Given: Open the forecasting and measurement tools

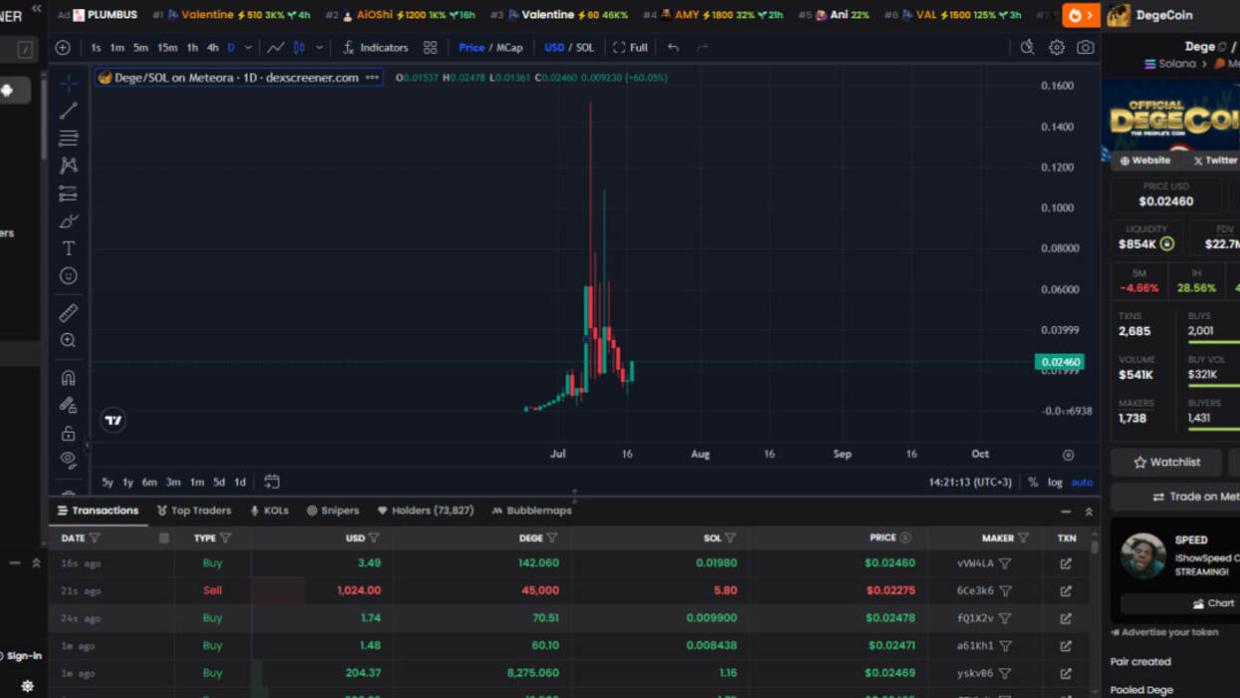Looking at the screenshot, I should [68, 193].
